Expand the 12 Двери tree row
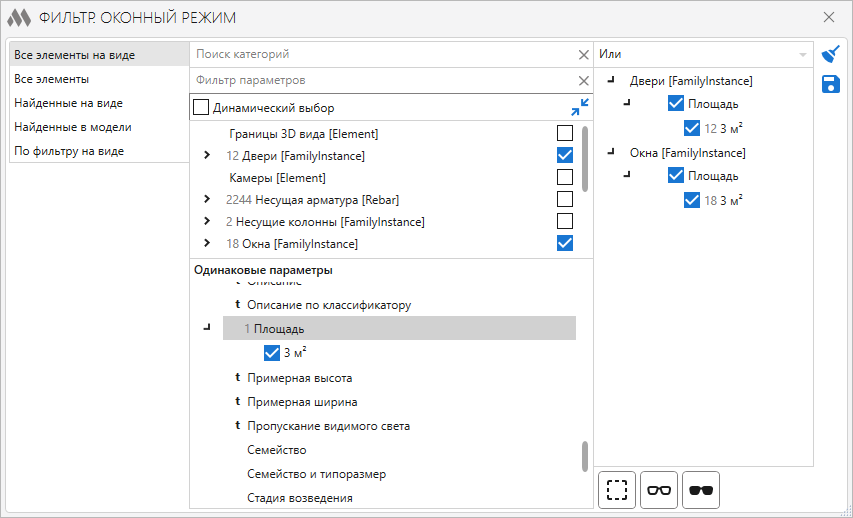 click(206, 156)
